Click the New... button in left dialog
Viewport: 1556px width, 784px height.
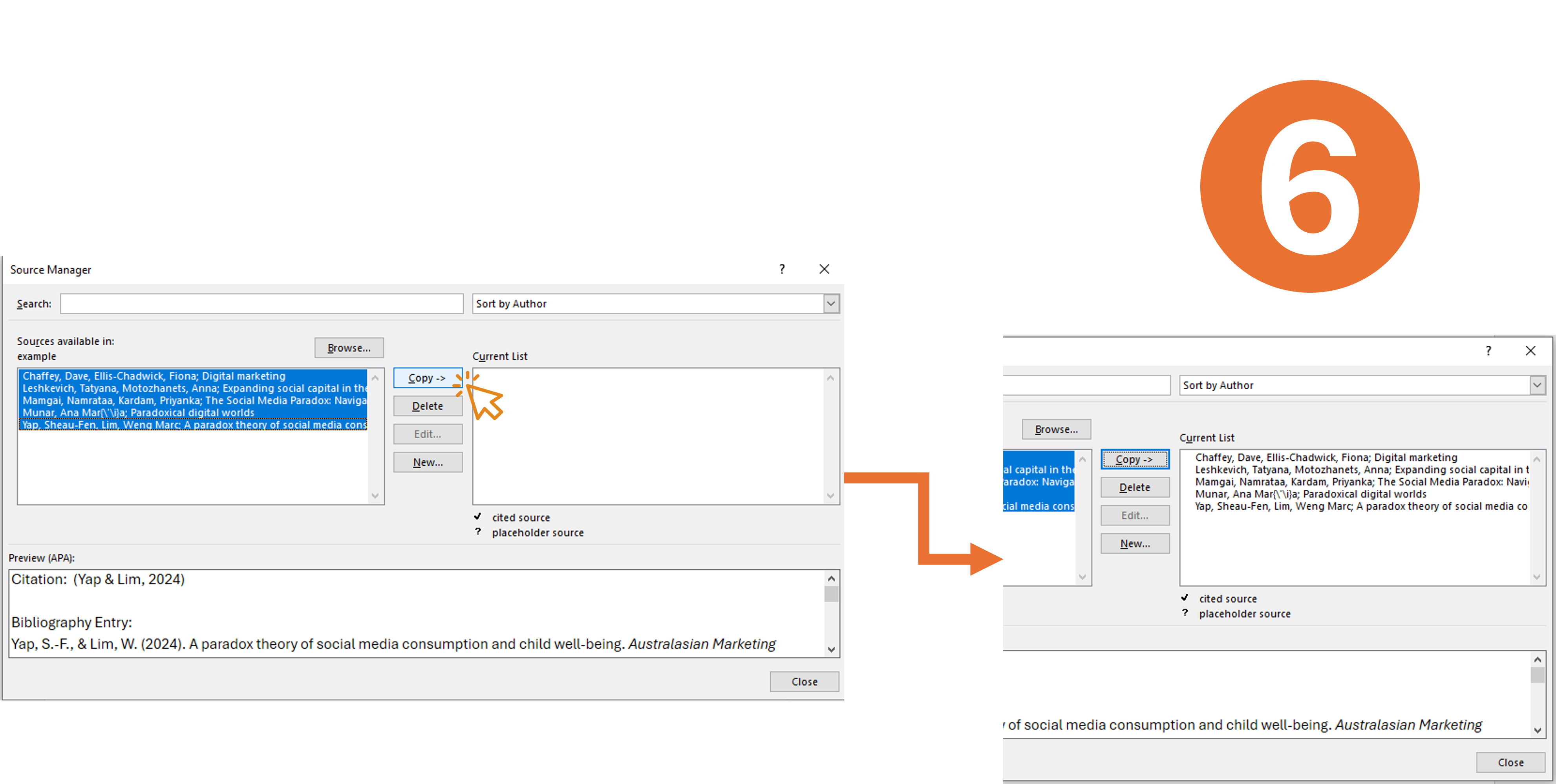pyautogui.click(x=428, y=462)
